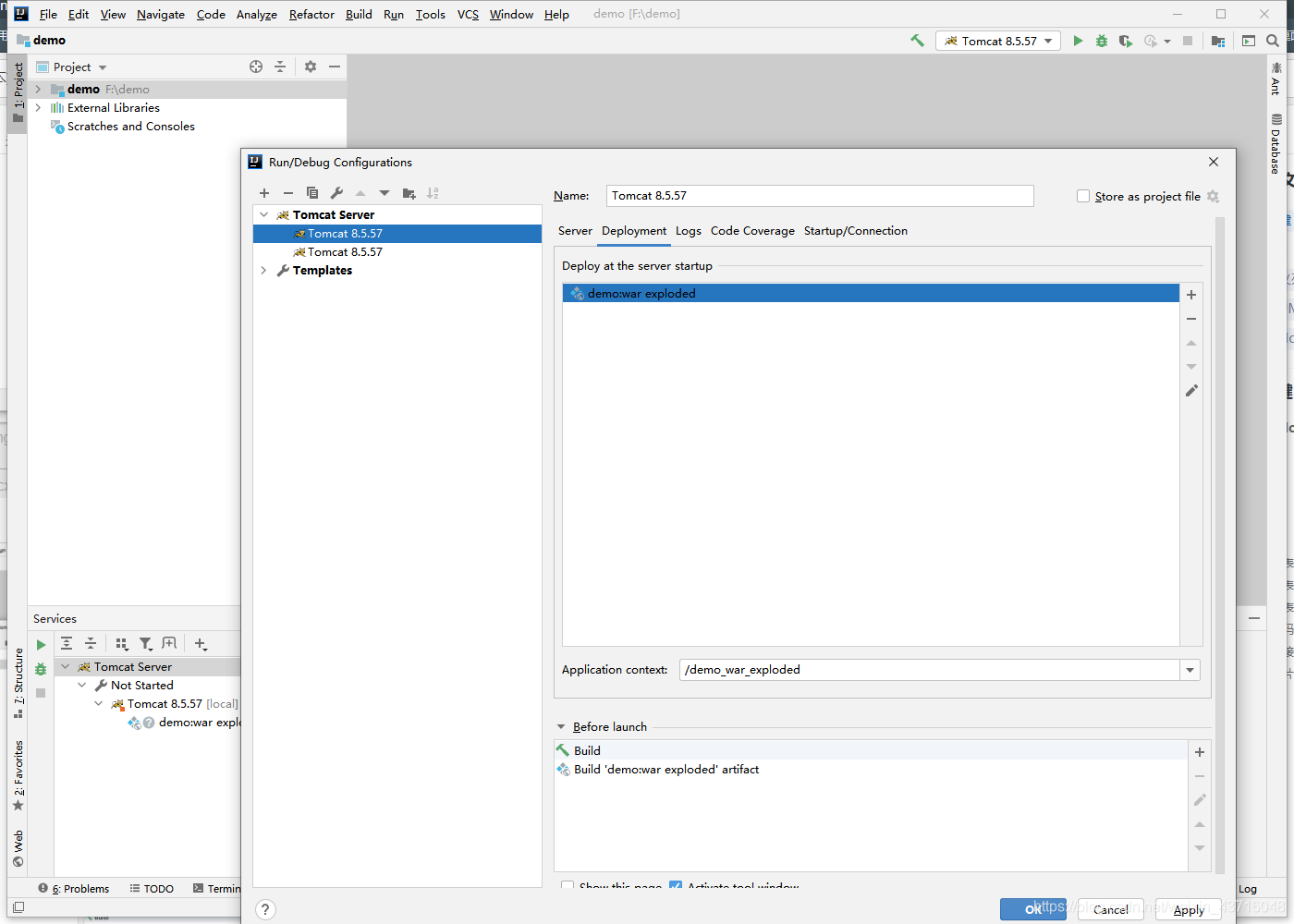The height and width of the screenshot is (924, 1294).
Task: Click the debug bug icon in Services panel
Action: (x=41, y=669)
